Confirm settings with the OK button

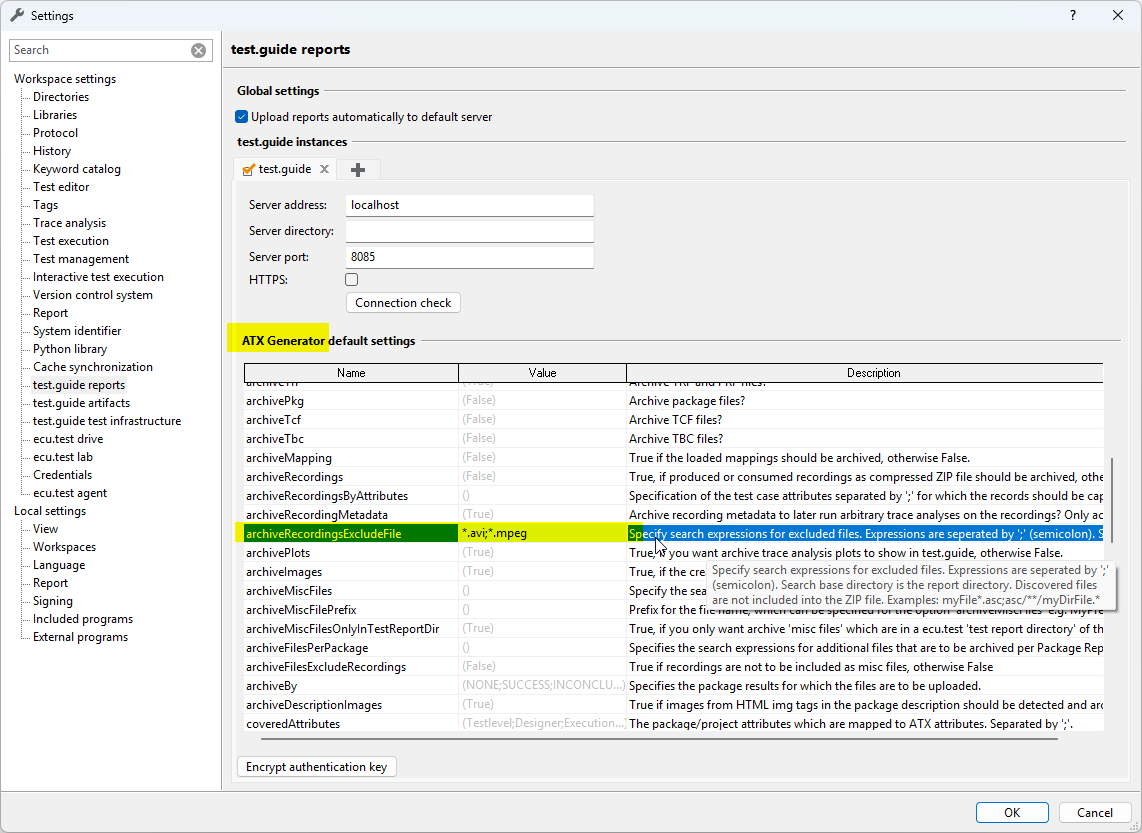tap(1011, 812)
